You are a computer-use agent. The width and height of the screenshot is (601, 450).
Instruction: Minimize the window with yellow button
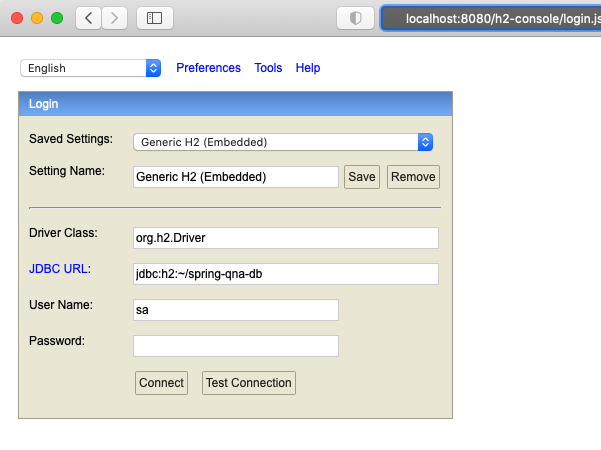click(x=37, y=18)
